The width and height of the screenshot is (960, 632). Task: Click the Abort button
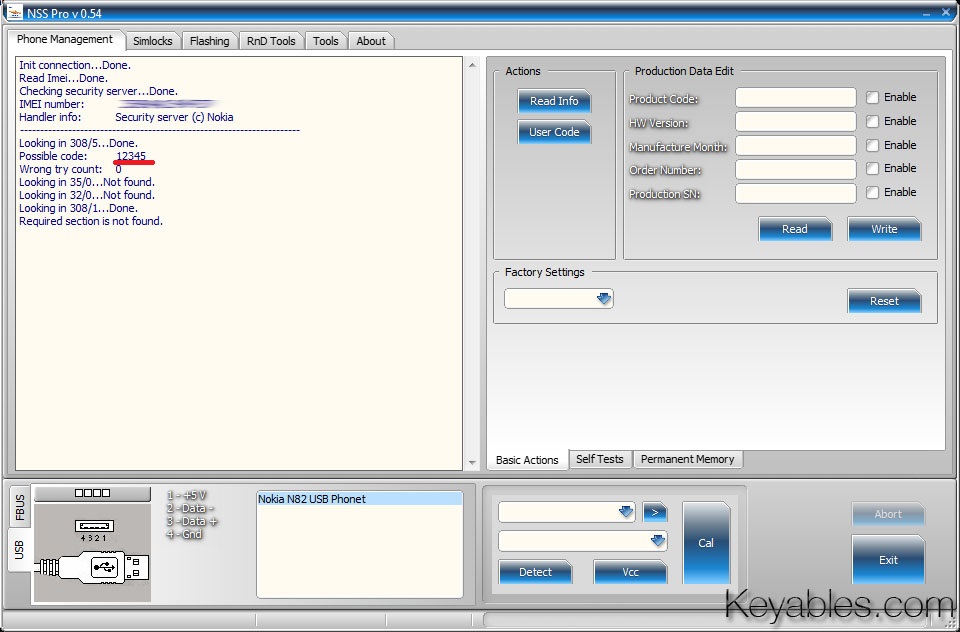(x=888, y=514)
